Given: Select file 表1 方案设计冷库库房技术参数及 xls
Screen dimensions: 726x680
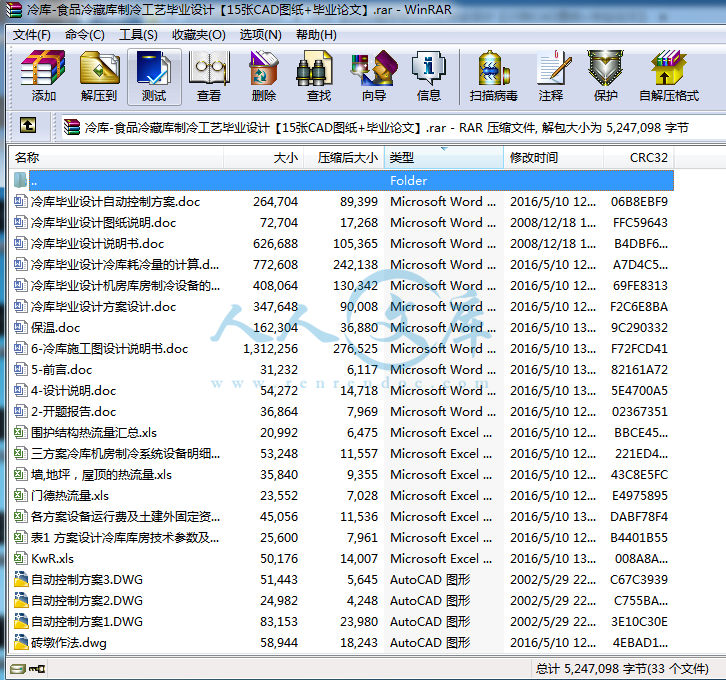Looking at the screenshot, I should pyautogui.click(x=125, y=537).
